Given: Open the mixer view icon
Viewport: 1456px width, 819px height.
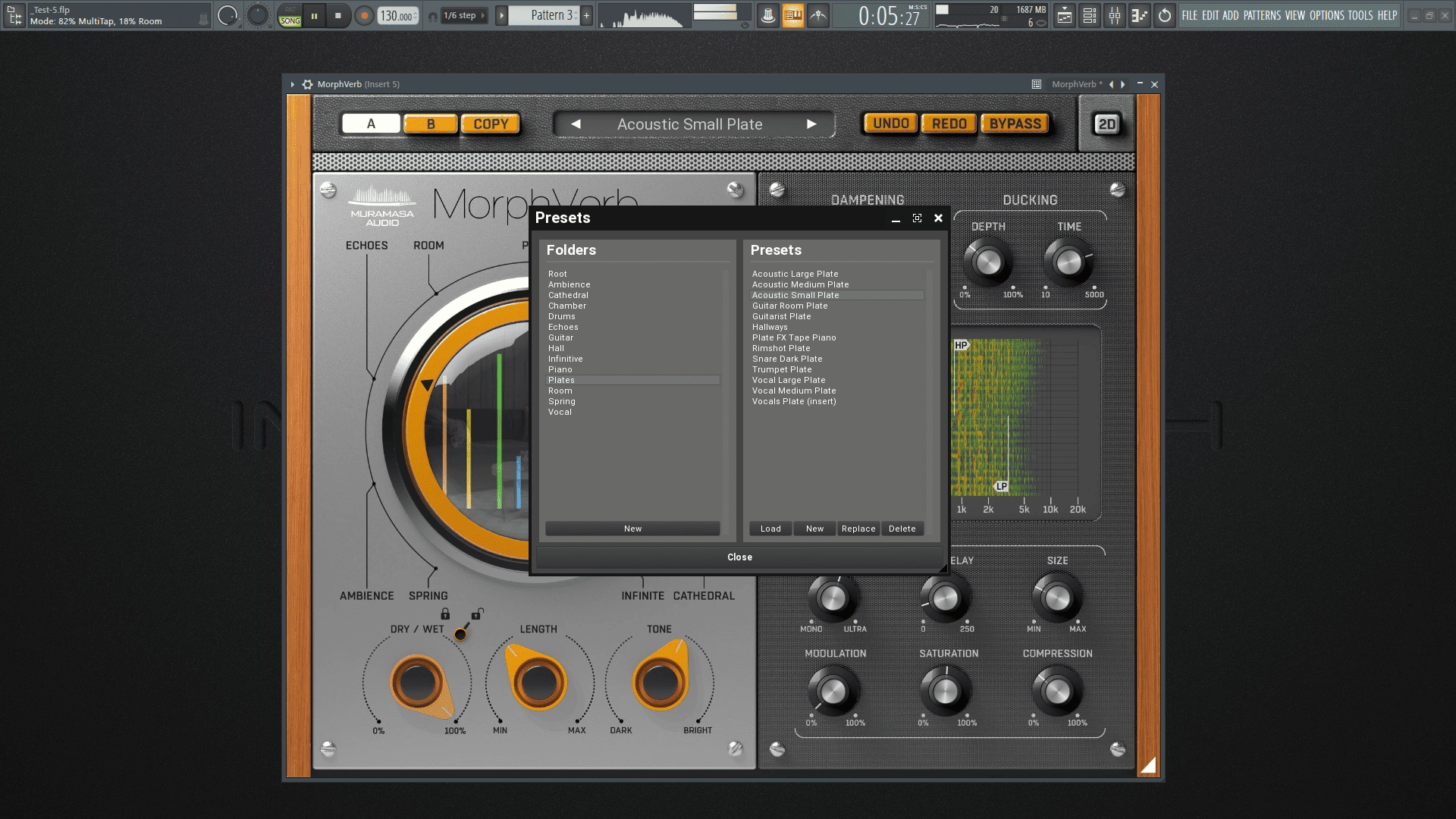Looking at the screenshot, I should (1115, 15).
